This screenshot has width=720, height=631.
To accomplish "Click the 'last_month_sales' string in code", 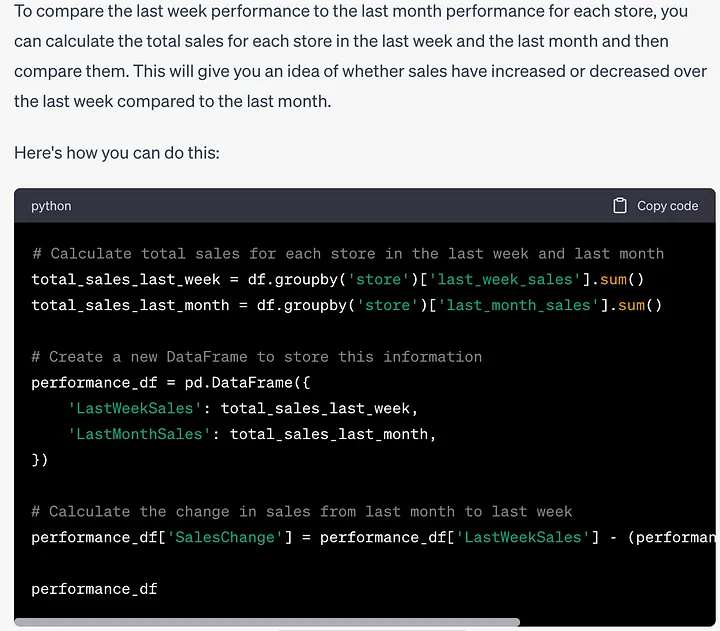I will tap(518, 305).
